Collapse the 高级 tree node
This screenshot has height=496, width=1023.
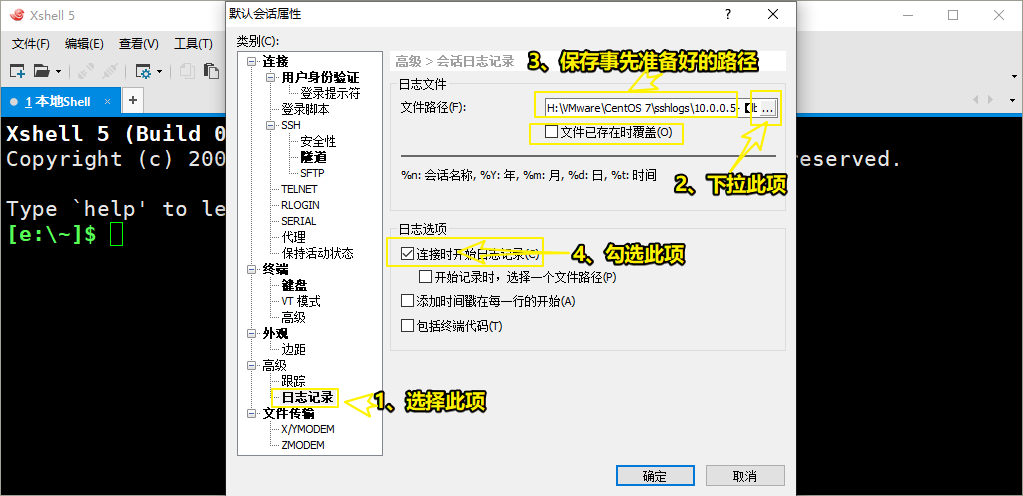click(251, 365)
